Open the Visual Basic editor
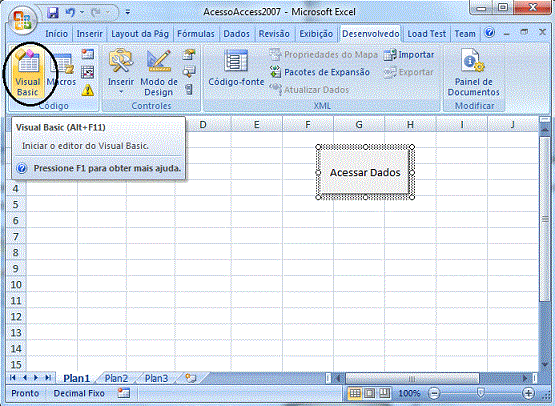 click(x=28, y=73)
